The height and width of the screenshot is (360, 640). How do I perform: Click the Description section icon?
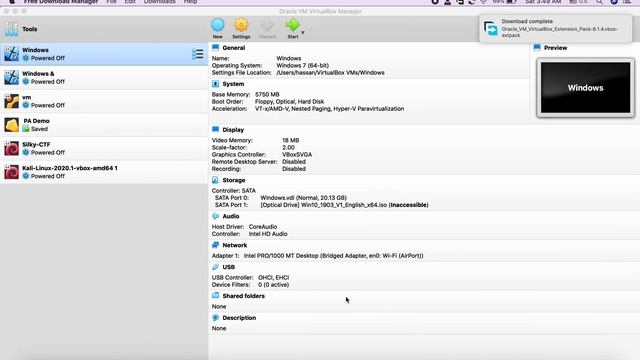click(x=216, y=318)
